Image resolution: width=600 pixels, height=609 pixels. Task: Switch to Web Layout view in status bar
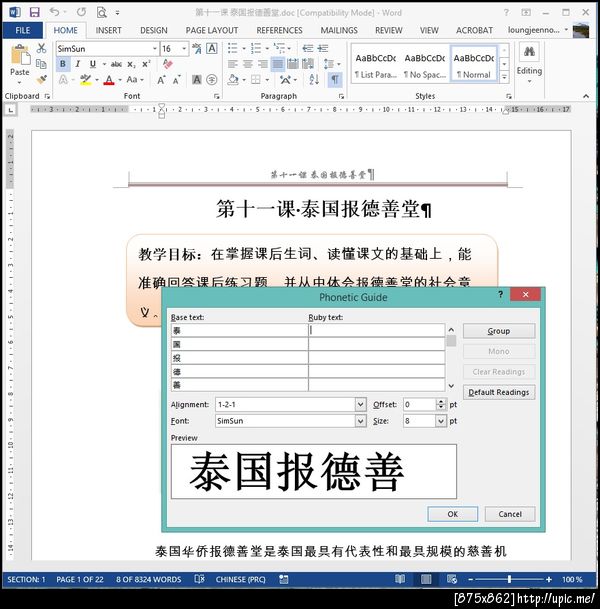coord(452,579)
